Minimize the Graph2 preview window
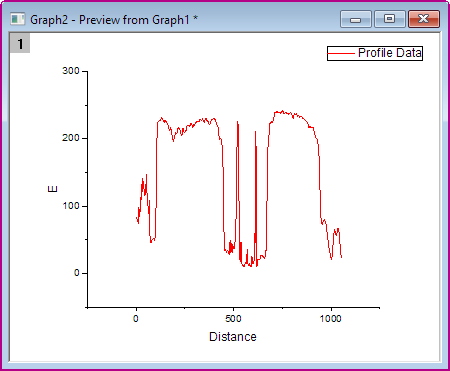 tap(356, 19)
